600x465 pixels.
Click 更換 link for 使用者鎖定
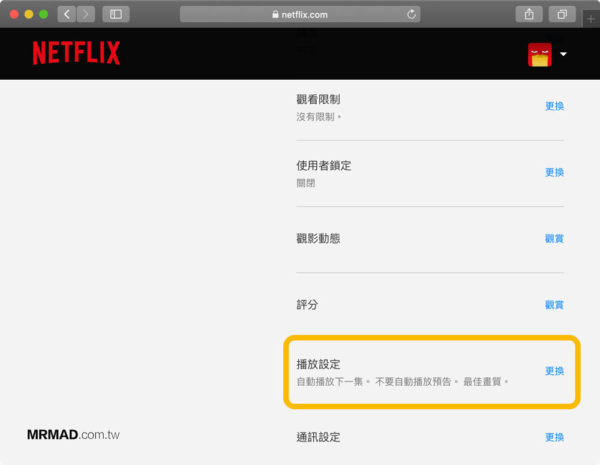pyautogui.click(x=554, y=172)
